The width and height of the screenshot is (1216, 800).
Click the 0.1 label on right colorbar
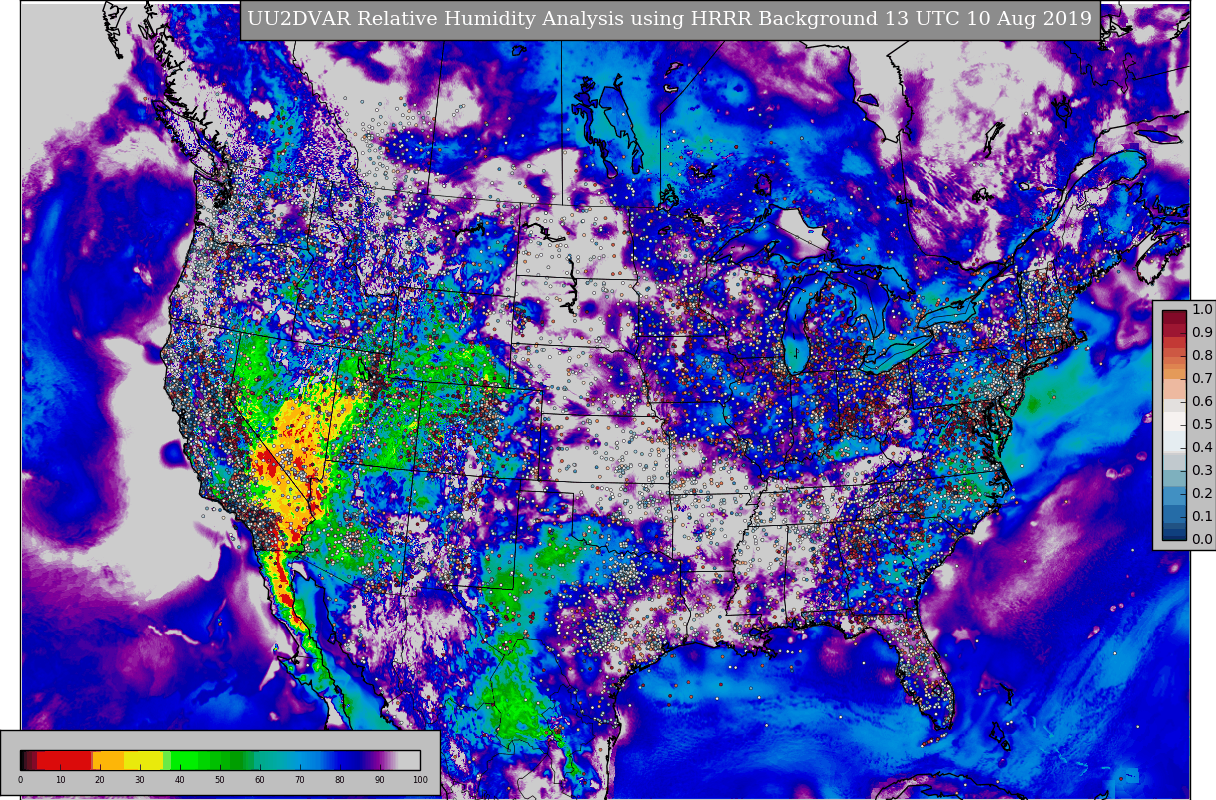click(x=1202, y=517)
